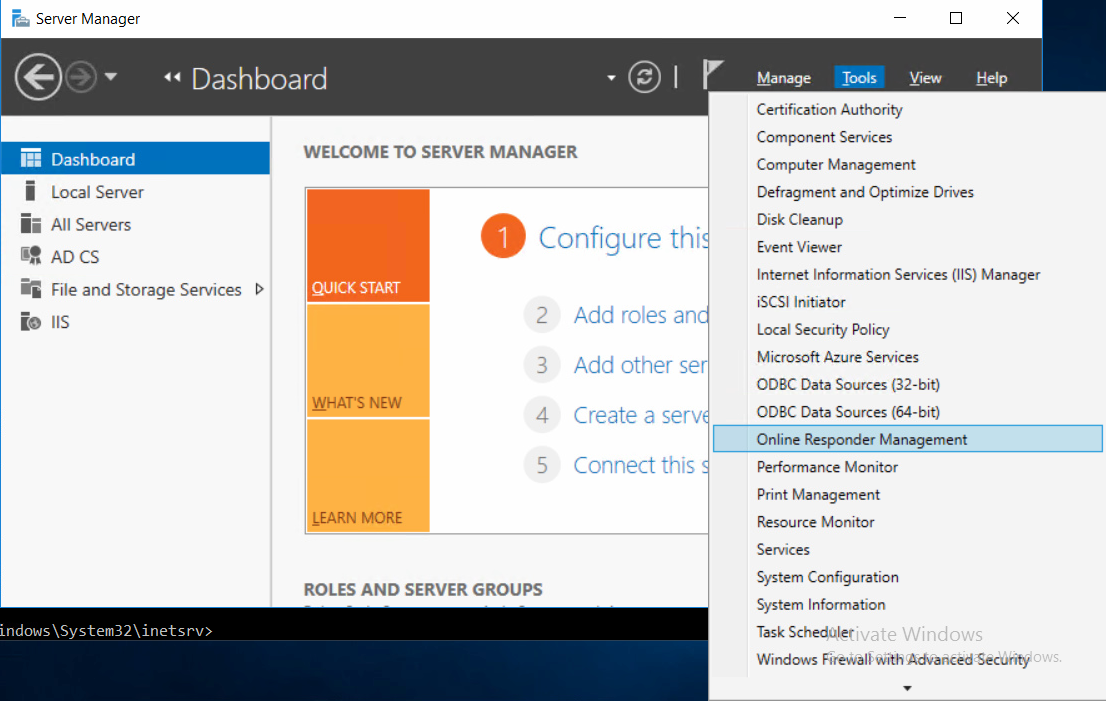Click the Configure this local server link
The image size is (1106, 701).
click(623, 238)
